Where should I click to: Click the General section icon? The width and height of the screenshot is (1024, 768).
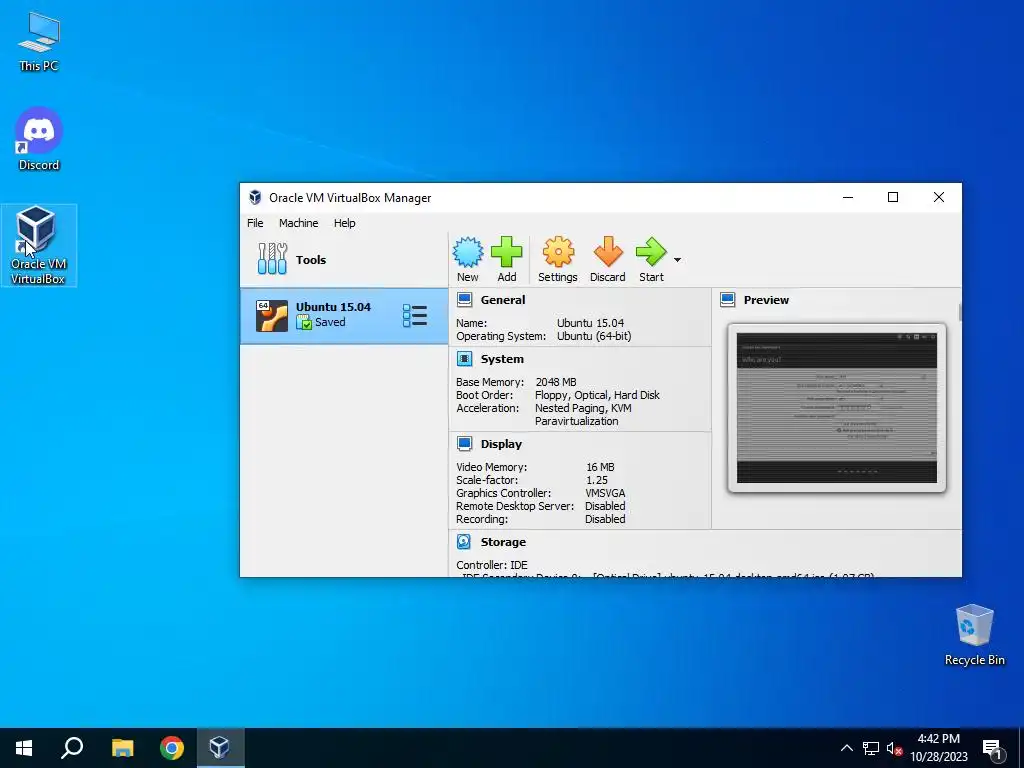point(464,300)
